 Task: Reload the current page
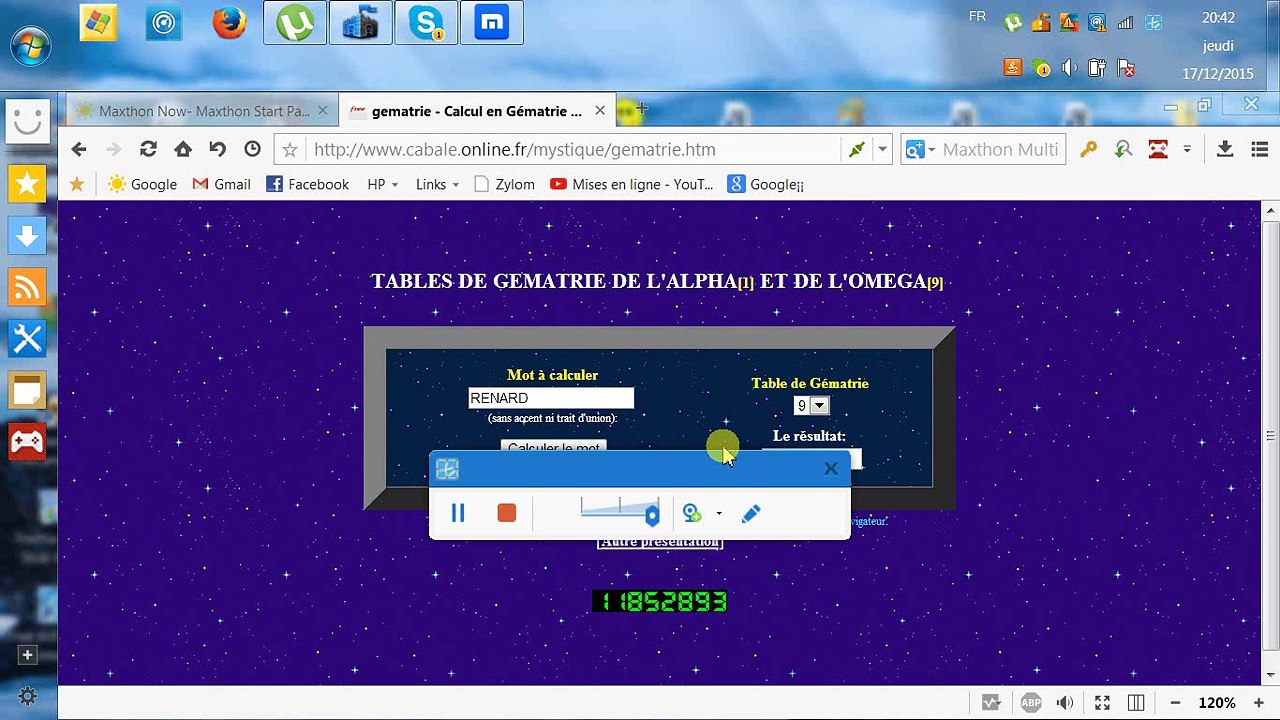click(x=148, y=149)
